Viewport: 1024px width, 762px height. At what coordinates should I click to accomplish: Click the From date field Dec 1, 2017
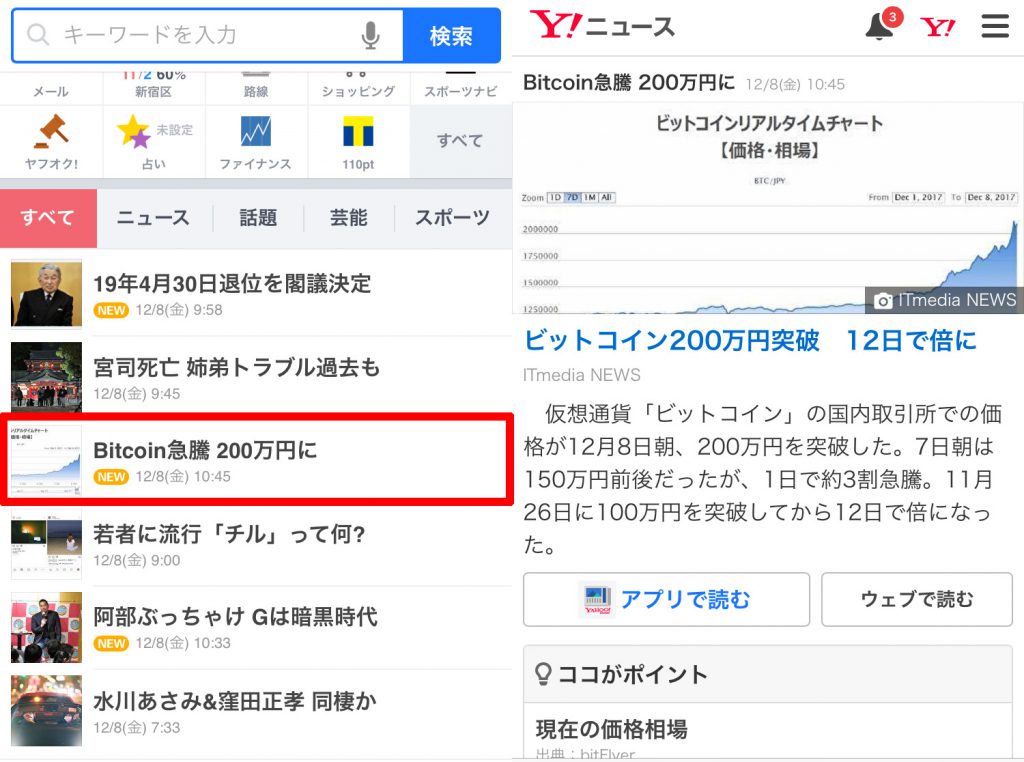(x=918, y=197)
